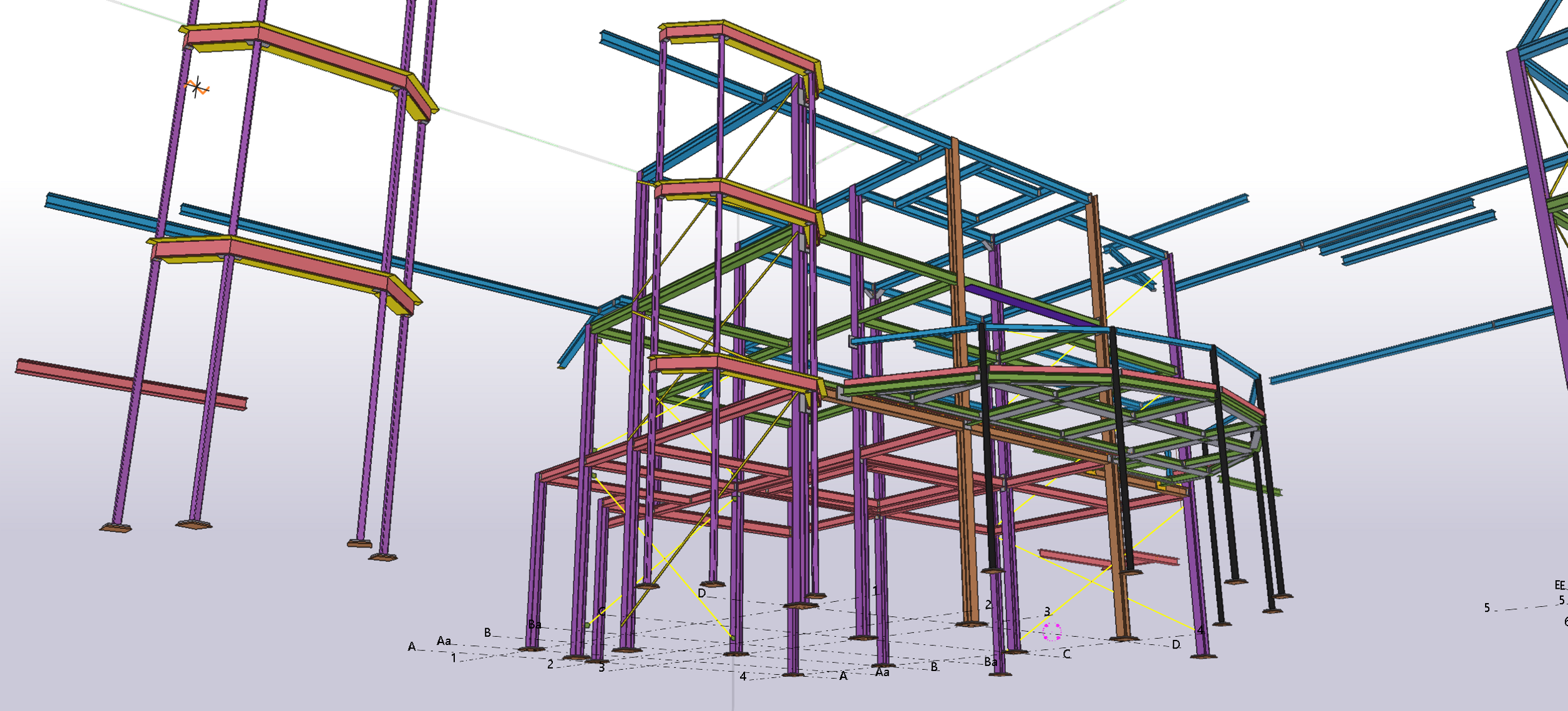Image resolution: width=1568 pixels, height=711 pixels.
Task: Select the green brace end handle near grid C
Action: coord(587,624)
